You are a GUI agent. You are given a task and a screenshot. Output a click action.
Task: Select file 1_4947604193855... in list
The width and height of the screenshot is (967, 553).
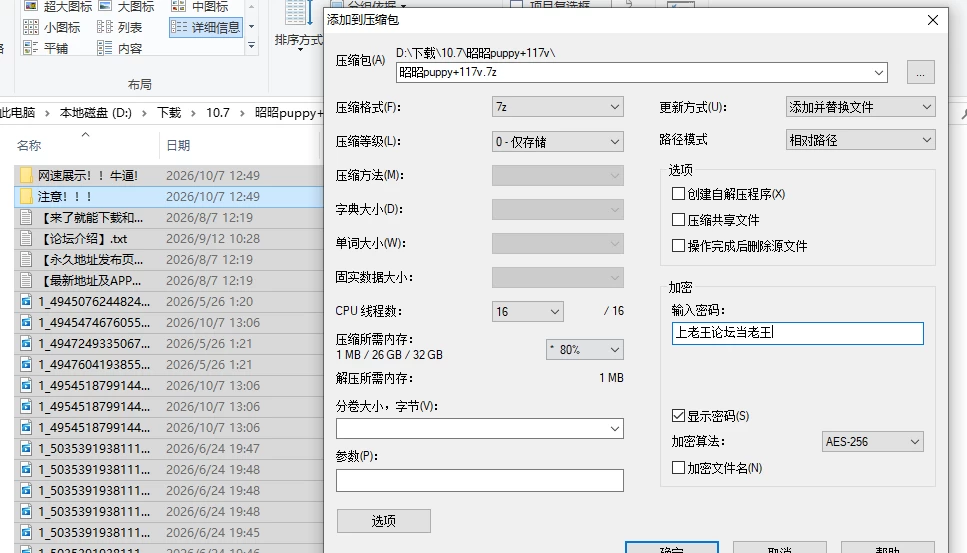[x=168, y=364]
